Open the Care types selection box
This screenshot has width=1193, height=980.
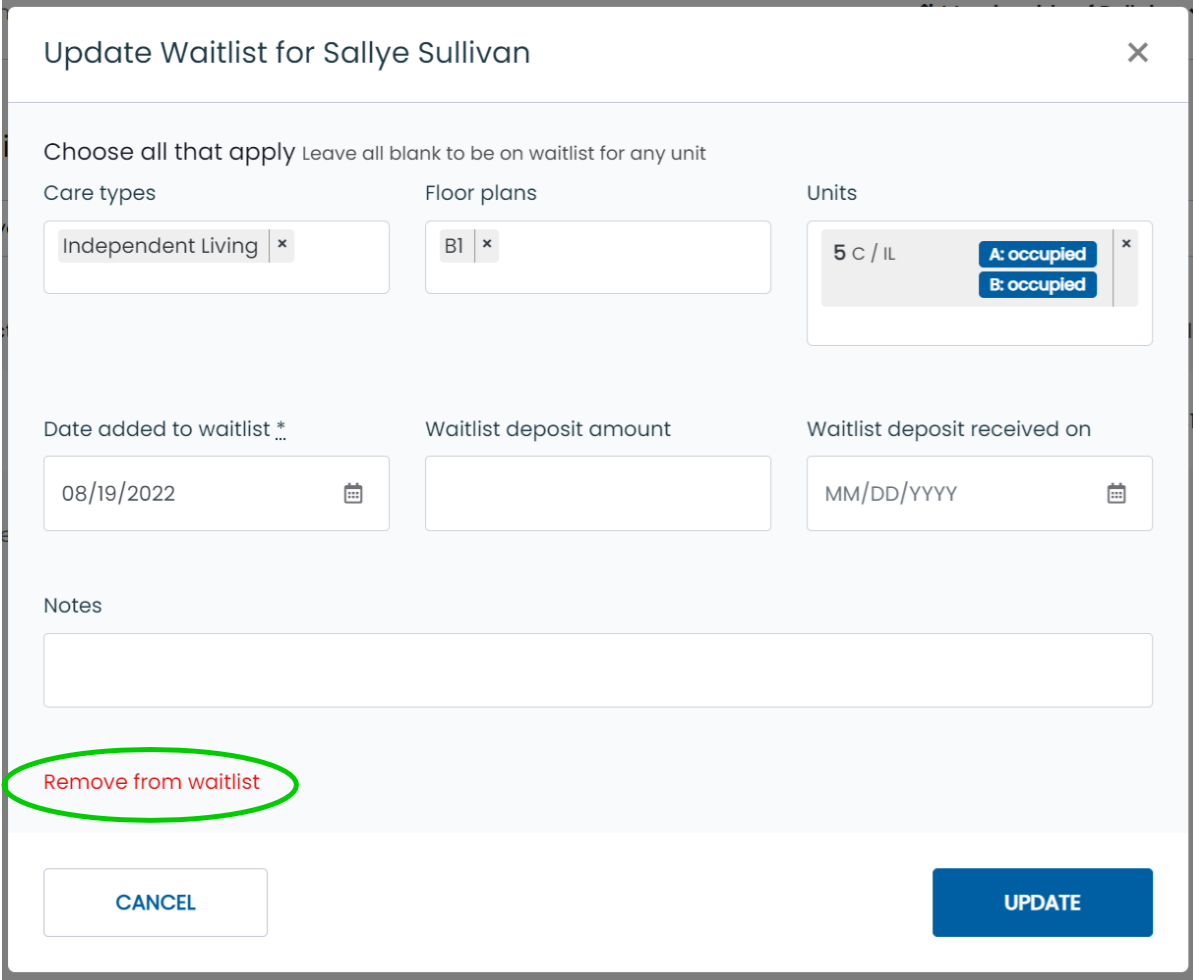(216, 257)
